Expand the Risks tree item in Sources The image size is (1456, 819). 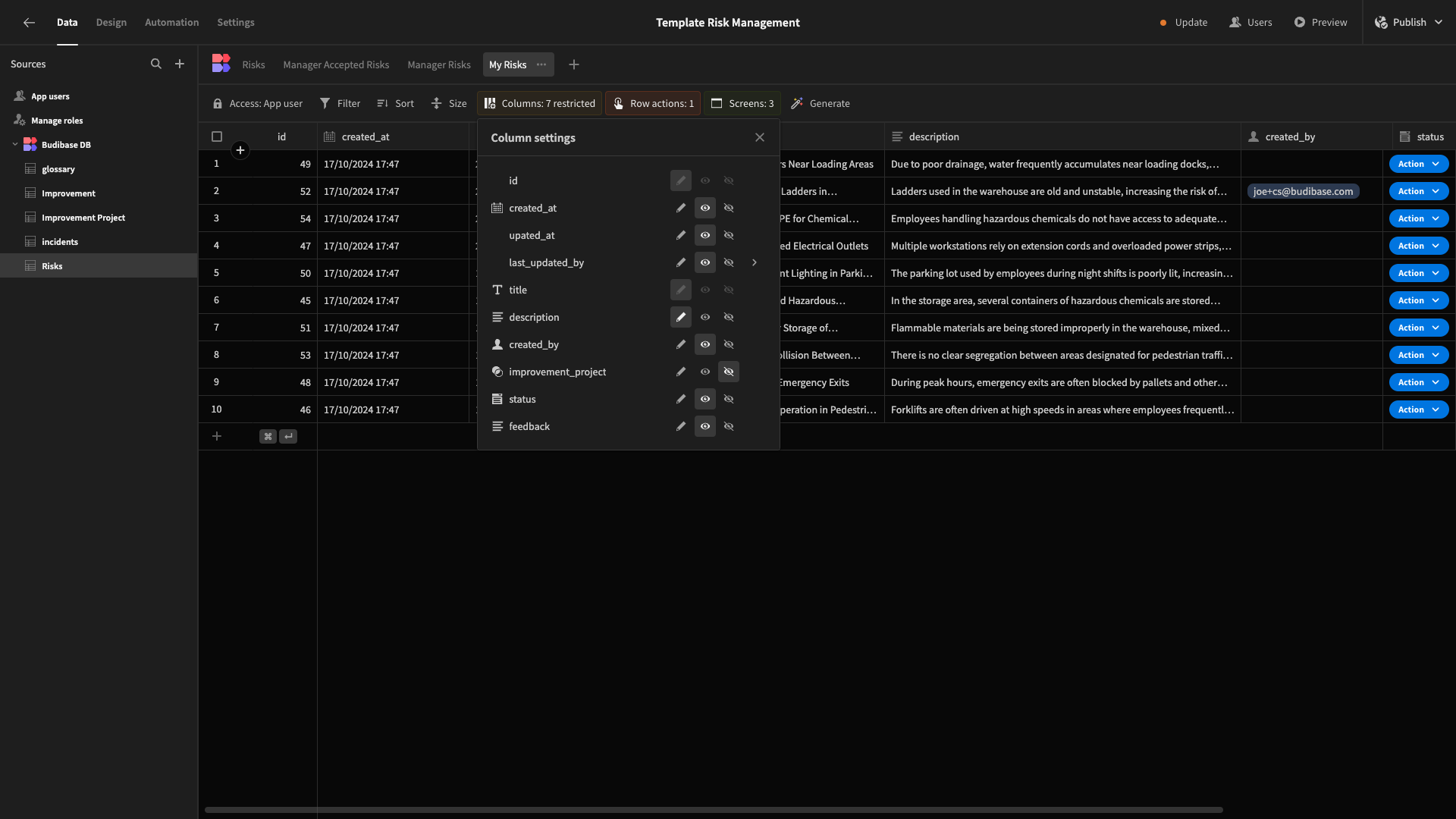(x=14, y=266)
